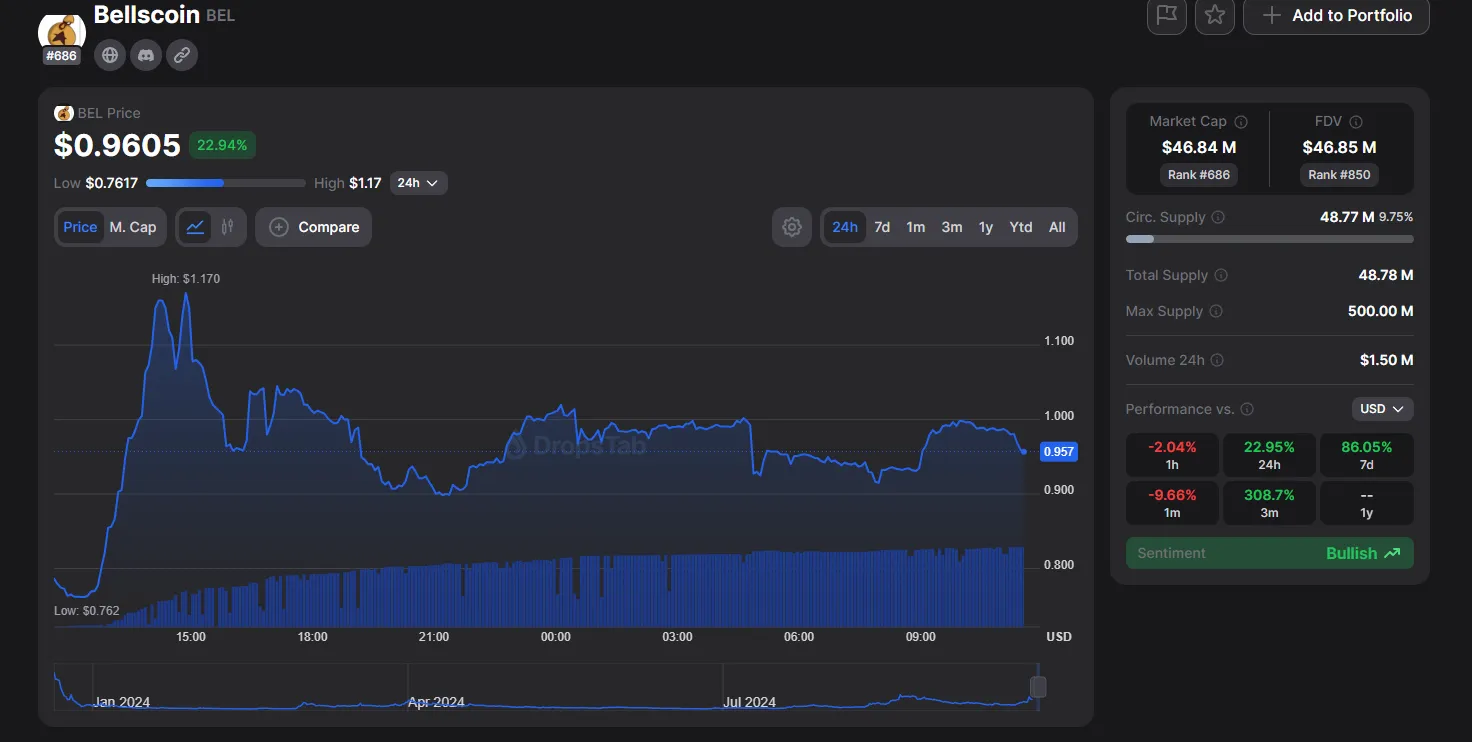Screen dimensions: 1472x742
Task: Click the $1.50 M volume value
Action: pyautogui.click(x=1387, y=360)
